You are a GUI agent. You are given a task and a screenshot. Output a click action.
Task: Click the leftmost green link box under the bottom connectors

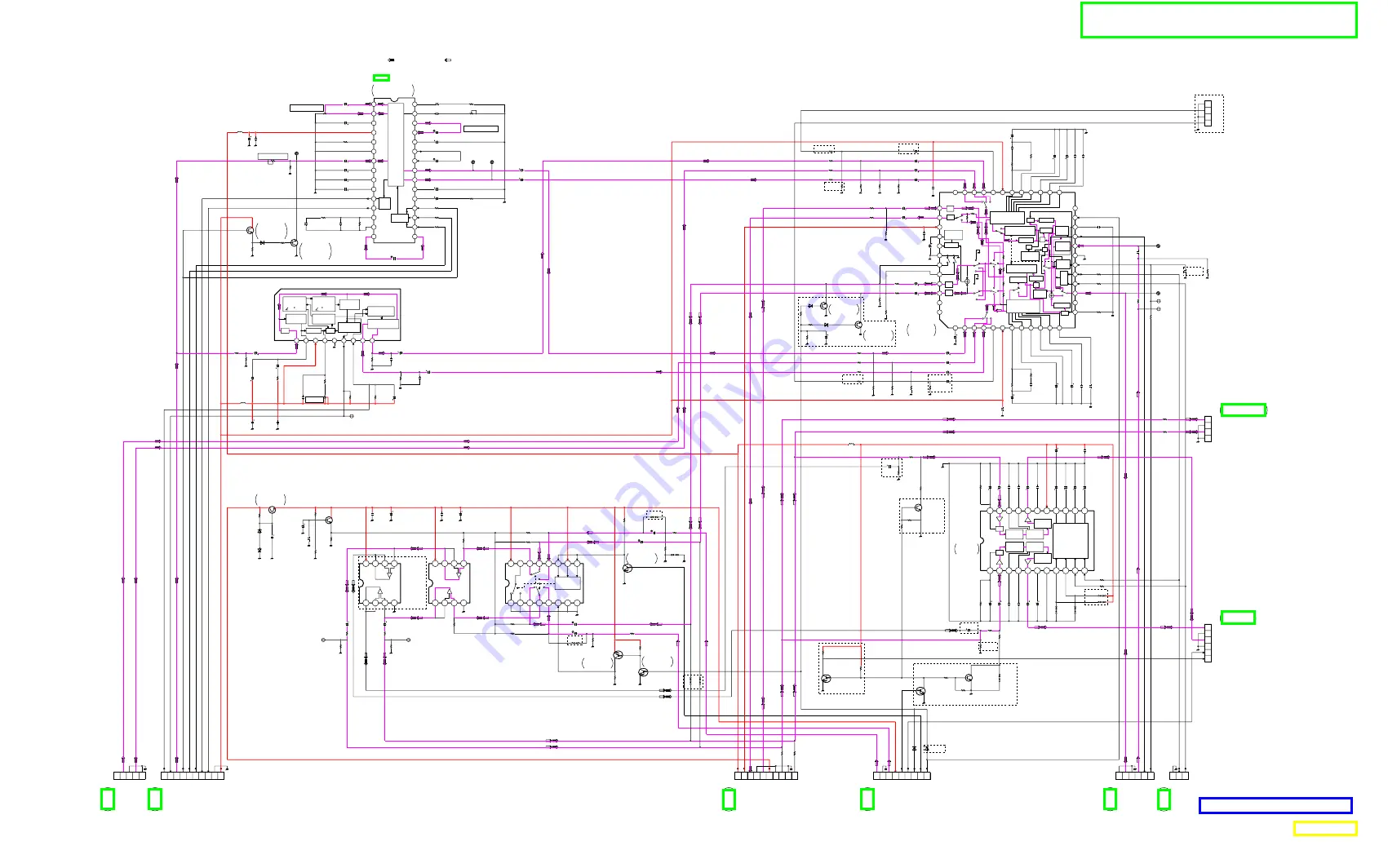pos(108,799)
